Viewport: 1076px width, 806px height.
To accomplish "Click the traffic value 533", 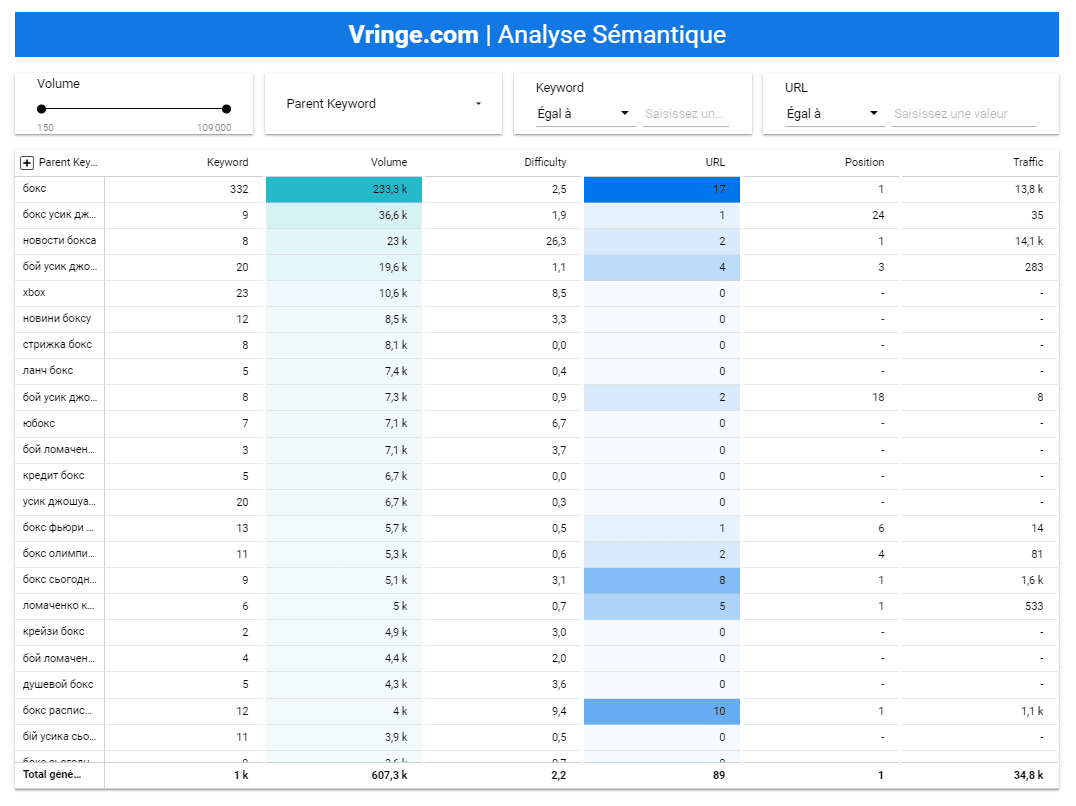I will [1033, 606].
